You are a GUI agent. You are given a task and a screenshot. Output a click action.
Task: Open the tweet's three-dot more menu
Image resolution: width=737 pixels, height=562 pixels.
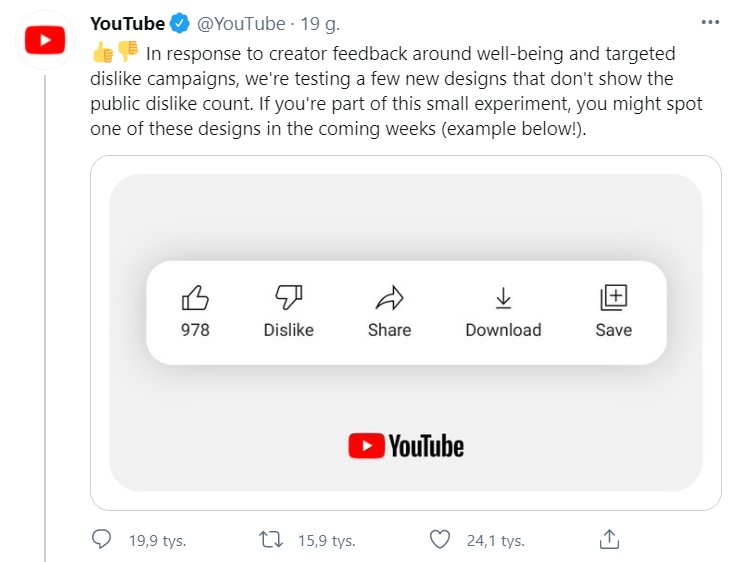(x=710, y=22)
